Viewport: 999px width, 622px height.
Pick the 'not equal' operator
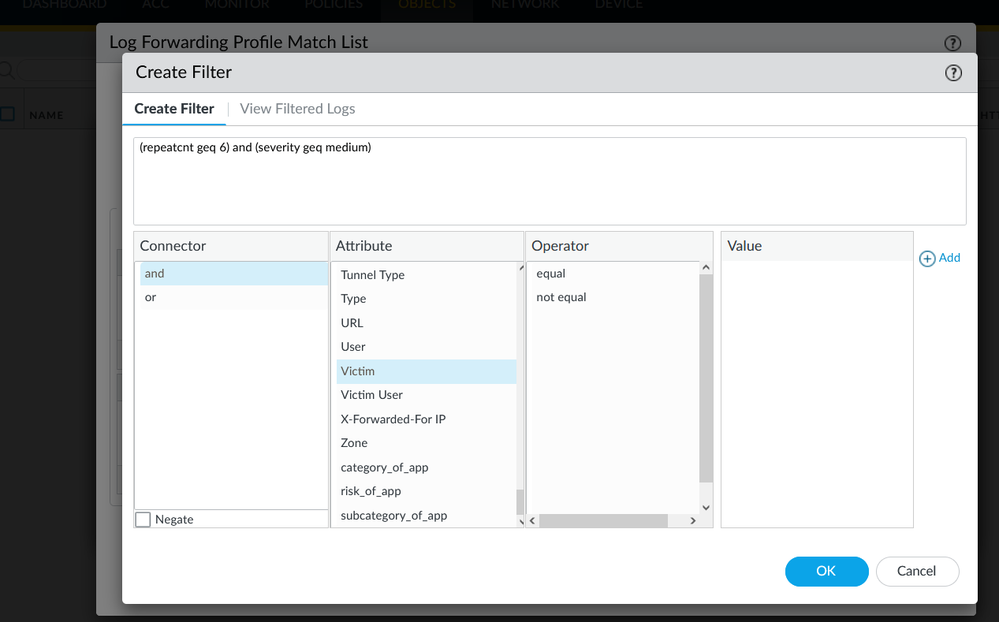pyautogui.click(x=561, y=298)
